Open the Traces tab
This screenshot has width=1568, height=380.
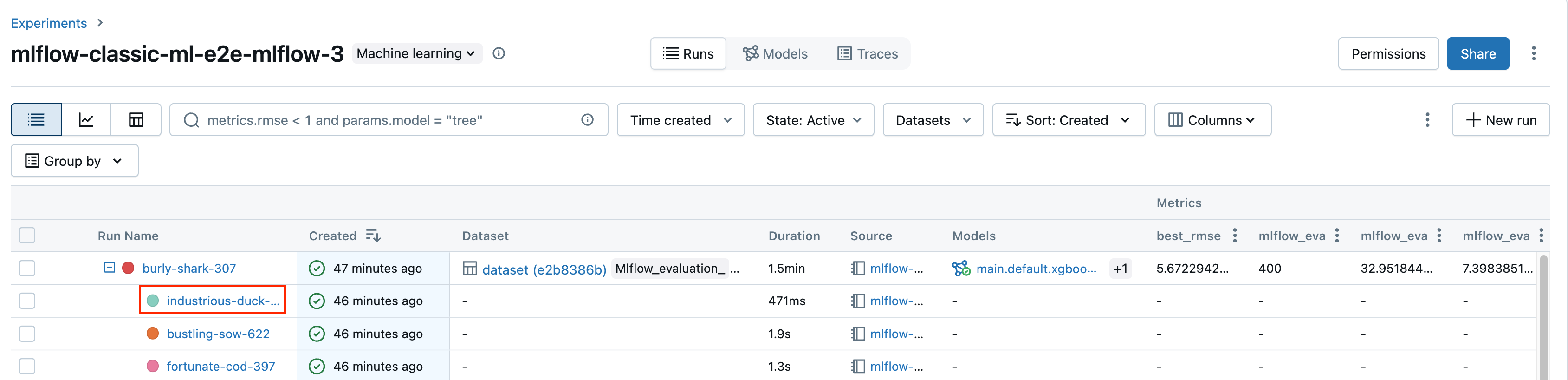(868, 53)
